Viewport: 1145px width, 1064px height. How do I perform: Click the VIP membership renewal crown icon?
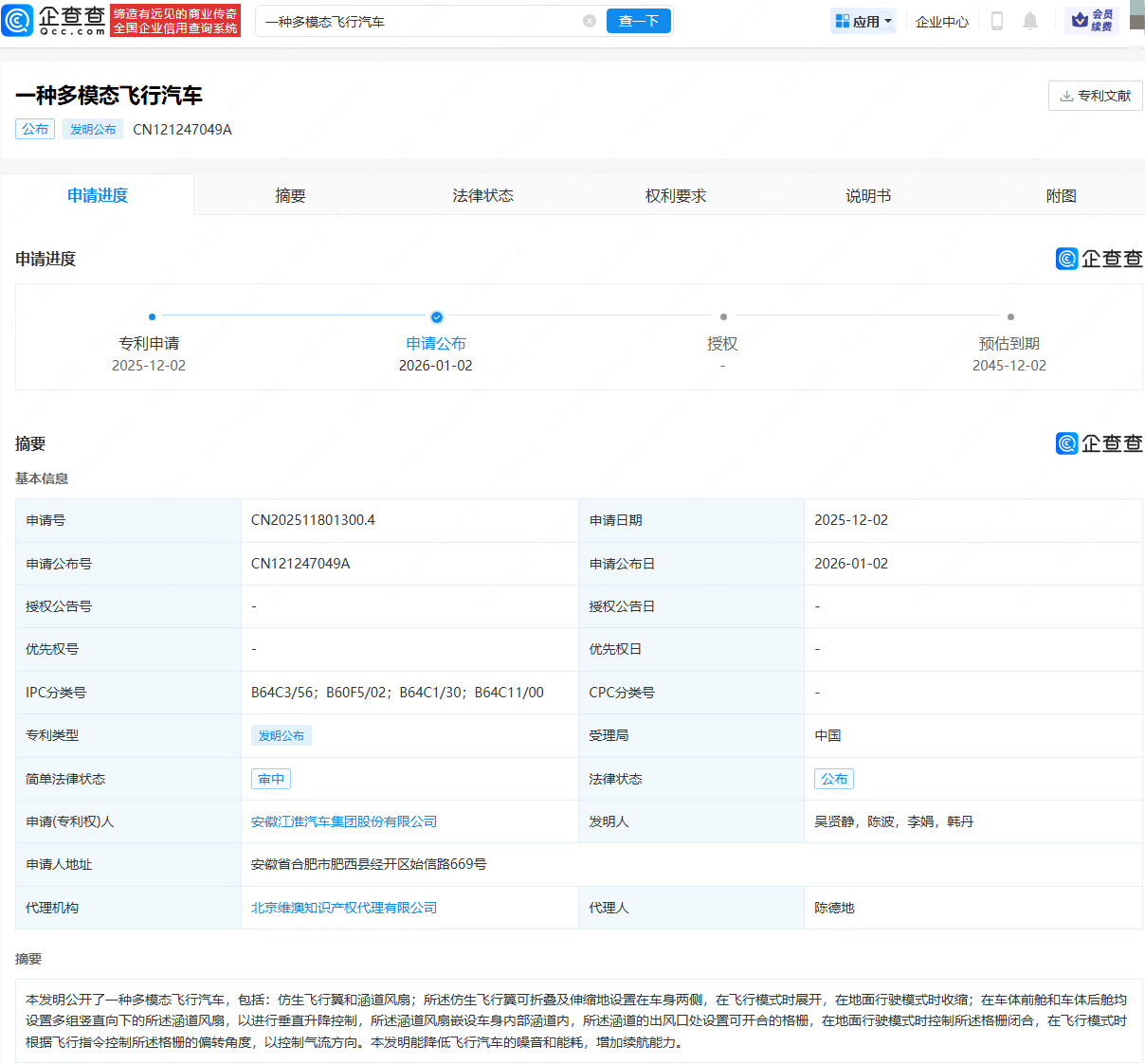click(x=1080, y=21)
